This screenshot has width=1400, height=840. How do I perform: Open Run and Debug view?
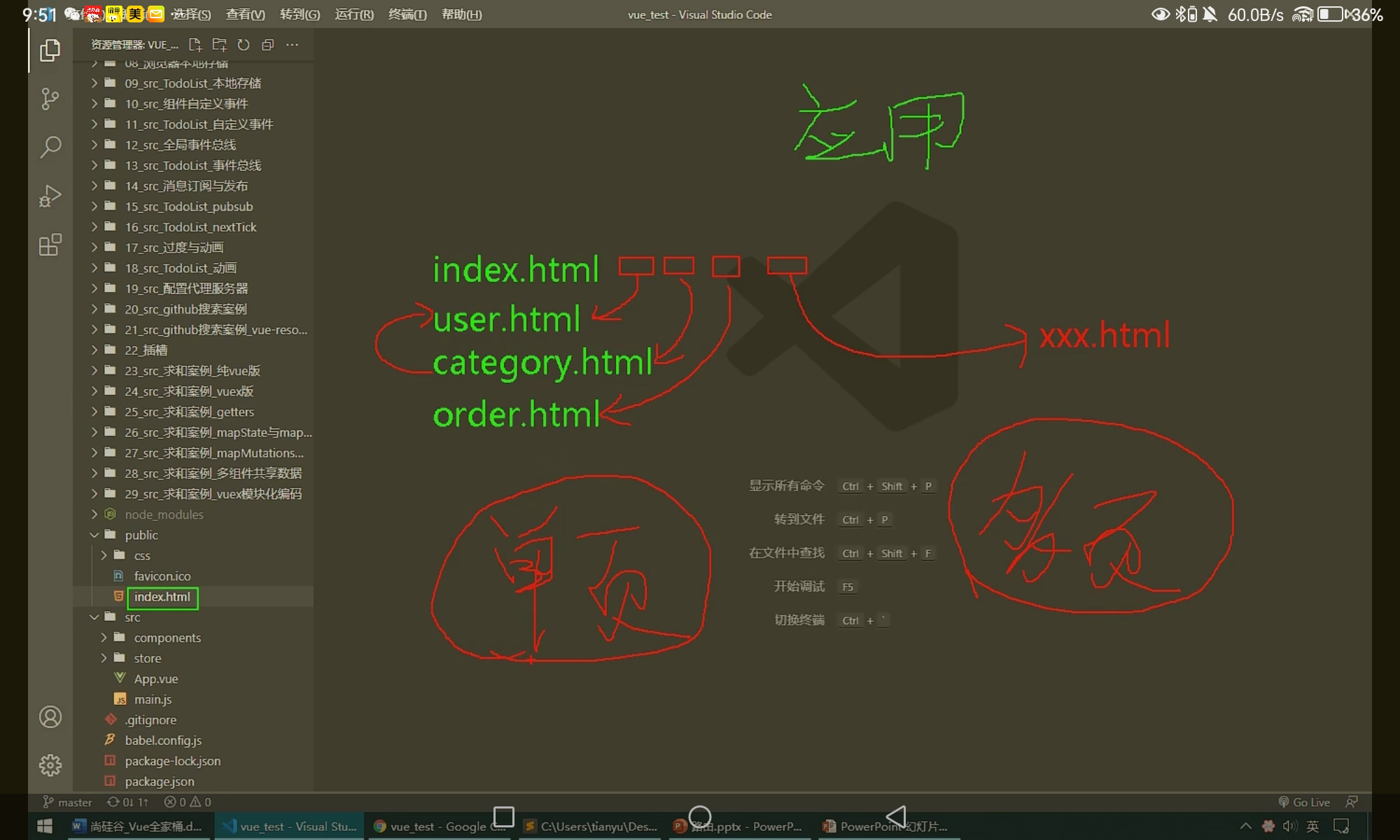pos(50,196)
